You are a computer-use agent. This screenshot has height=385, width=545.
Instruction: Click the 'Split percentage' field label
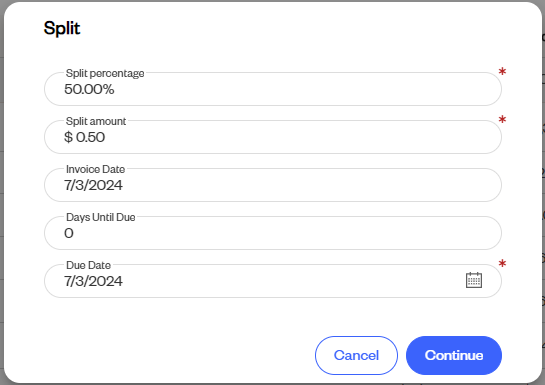[x=105, y=73]
